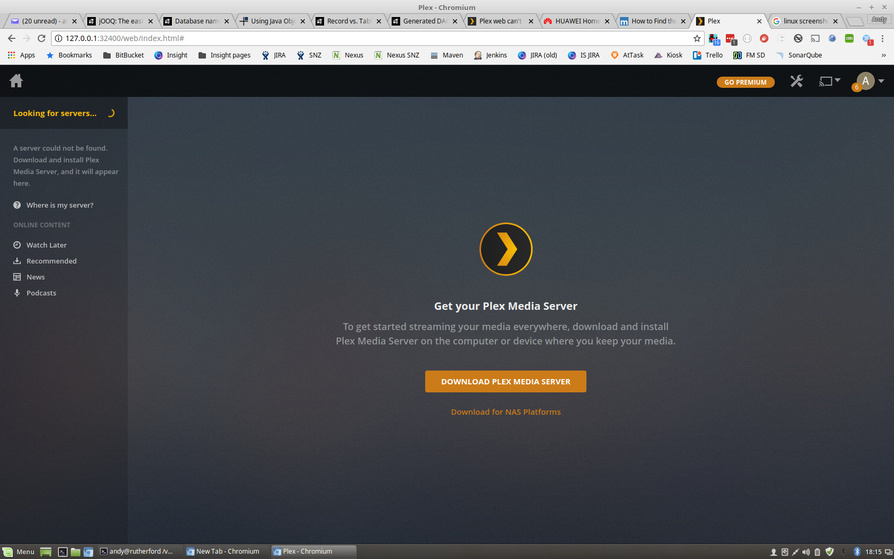Viewport: 894px width, 559px height.
Task: Bookmark this page with star icon
Action: pyautogui.click(x=697, y=38)
